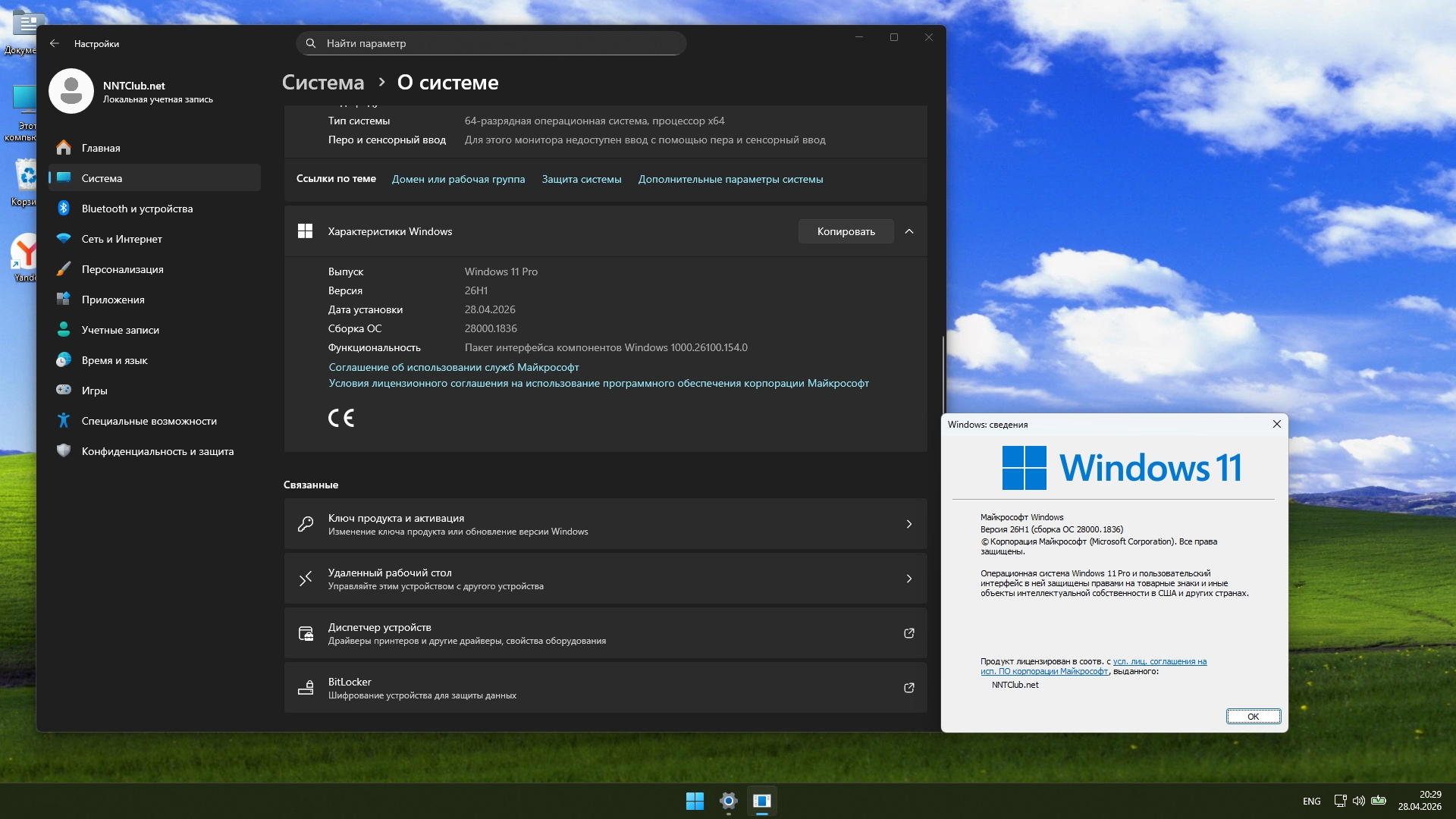
Task: Open Специальные возможности page
Action: tap(149, 421)
